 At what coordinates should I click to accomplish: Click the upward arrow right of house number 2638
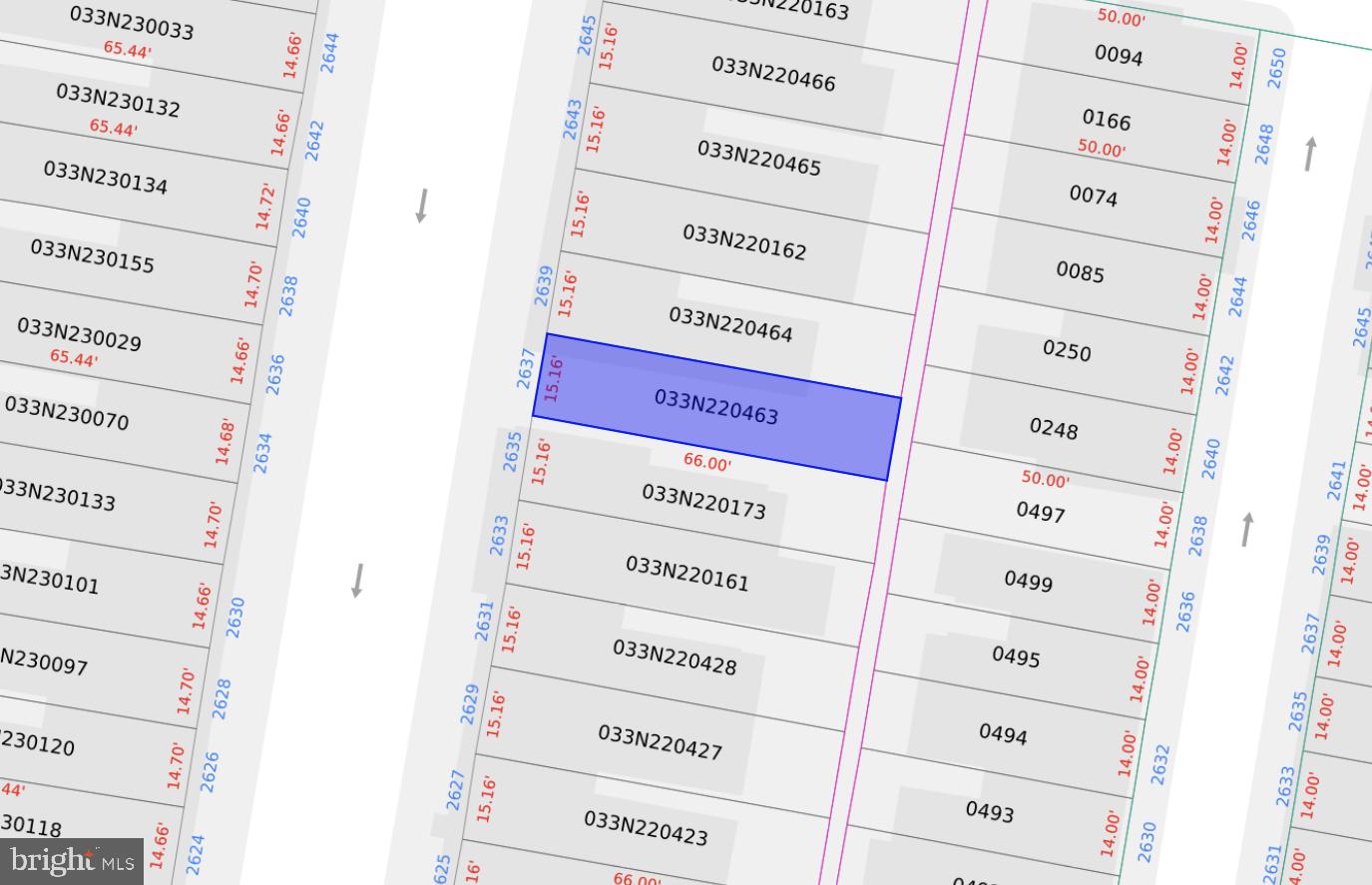pyautogui.click(x=1246, y=529)
